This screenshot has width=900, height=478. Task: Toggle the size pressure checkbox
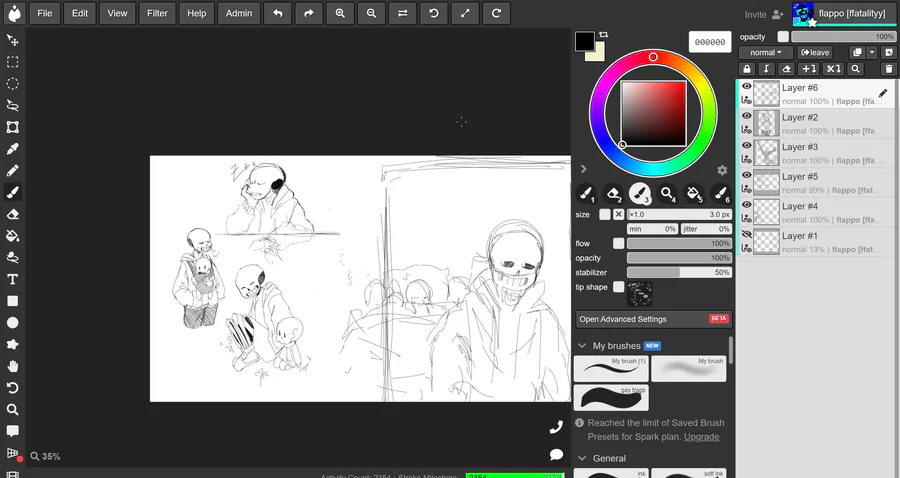[x=605, y=214]
